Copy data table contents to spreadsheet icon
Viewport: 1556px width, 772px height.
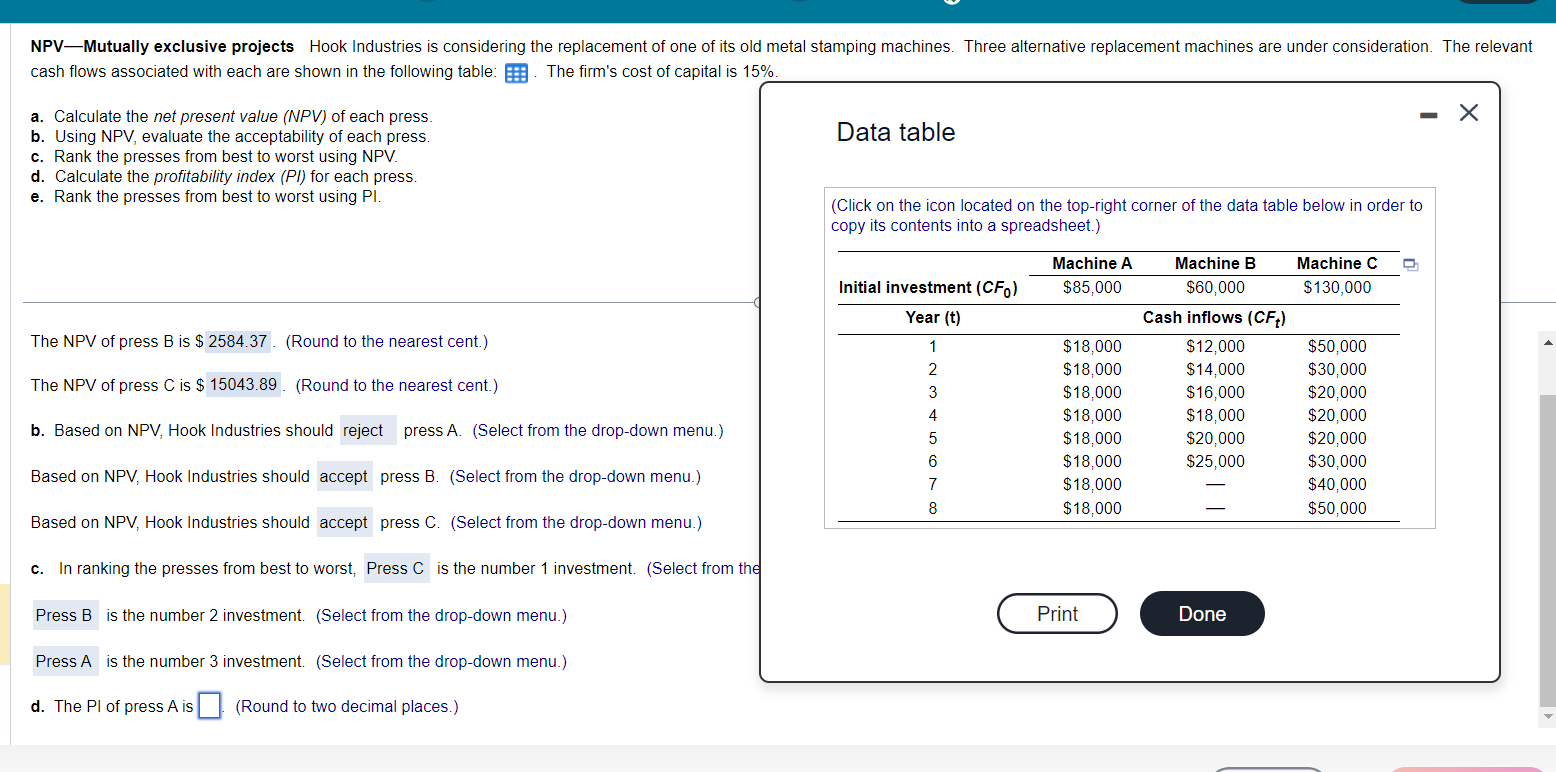point(1410,265)
